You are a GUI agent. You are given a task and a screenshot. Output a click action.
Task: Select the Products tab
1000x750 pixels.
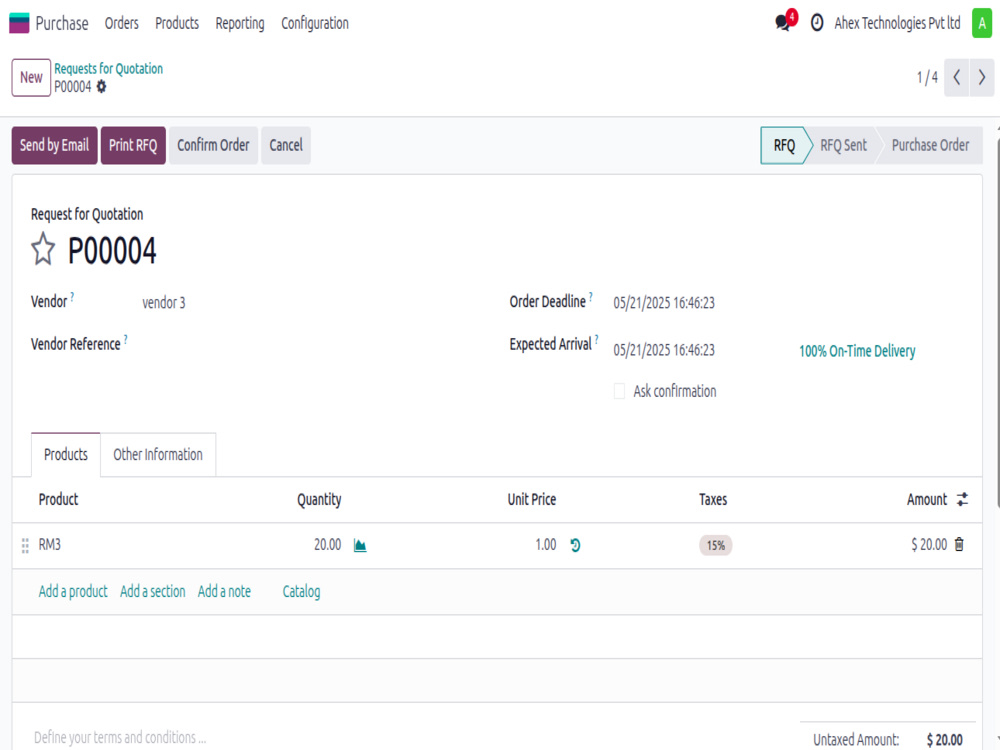66,455
